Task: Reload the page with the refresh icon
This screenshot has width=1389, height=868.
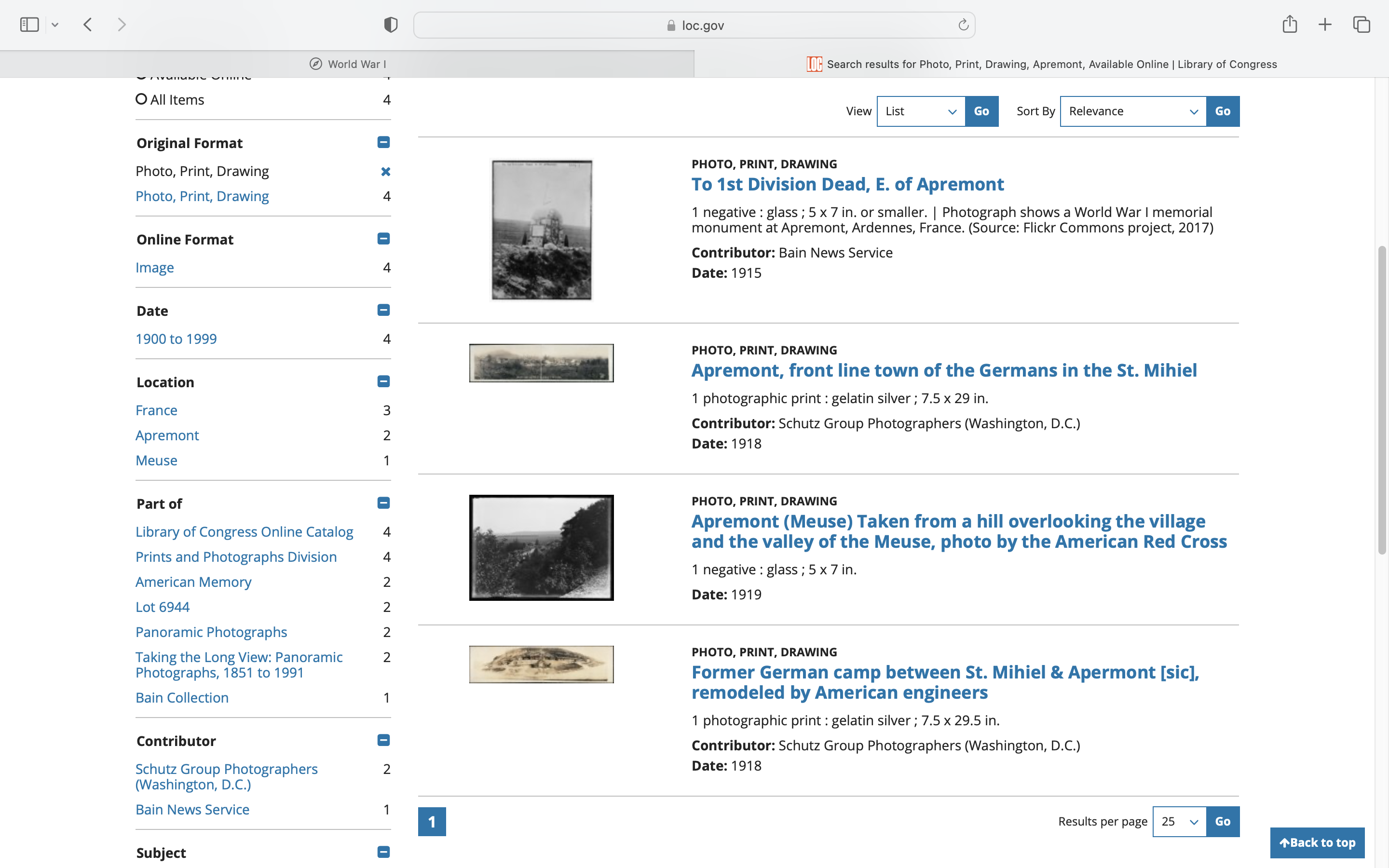Action: click(x=963, y=25)
